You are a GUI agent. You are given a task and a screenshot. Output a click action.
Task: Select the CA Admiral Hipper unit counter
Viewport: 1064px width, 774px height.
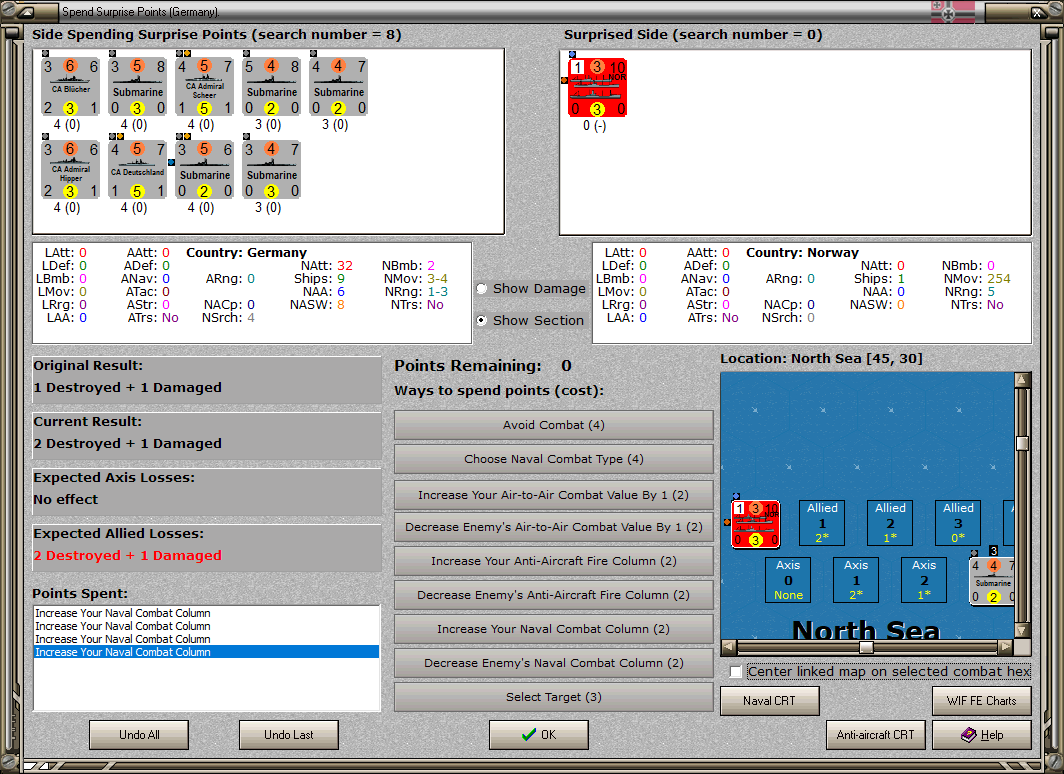tap(71, 170)
